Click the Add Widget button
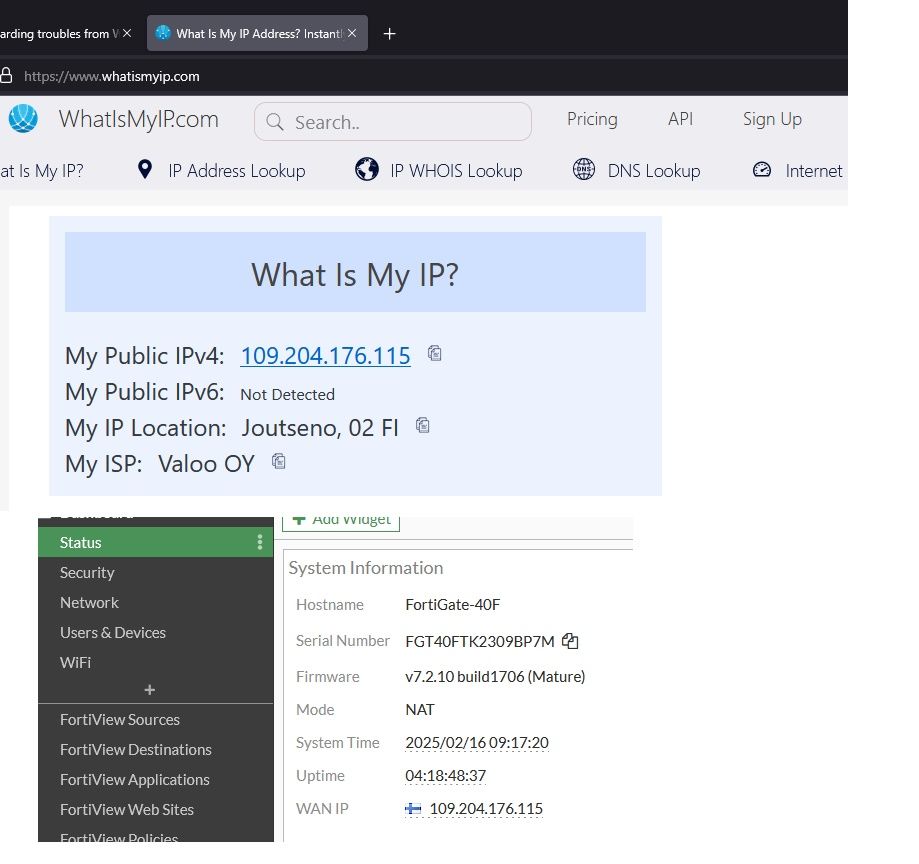The height and width of the screenshot is (864, 919). 341,522
